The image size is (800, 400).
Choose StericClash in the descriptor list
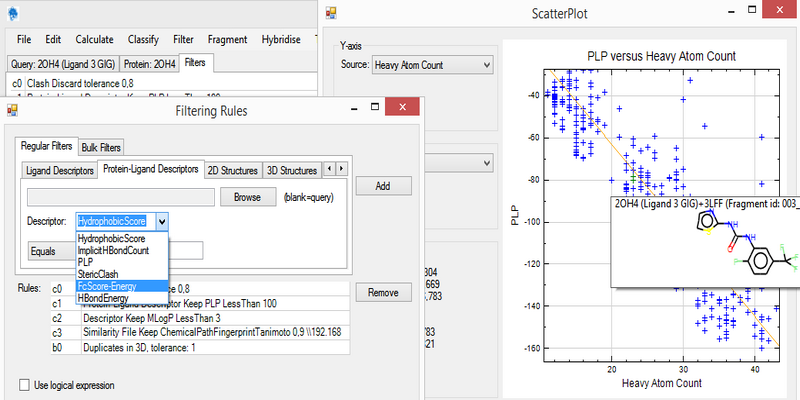click(x=100, y=274)
